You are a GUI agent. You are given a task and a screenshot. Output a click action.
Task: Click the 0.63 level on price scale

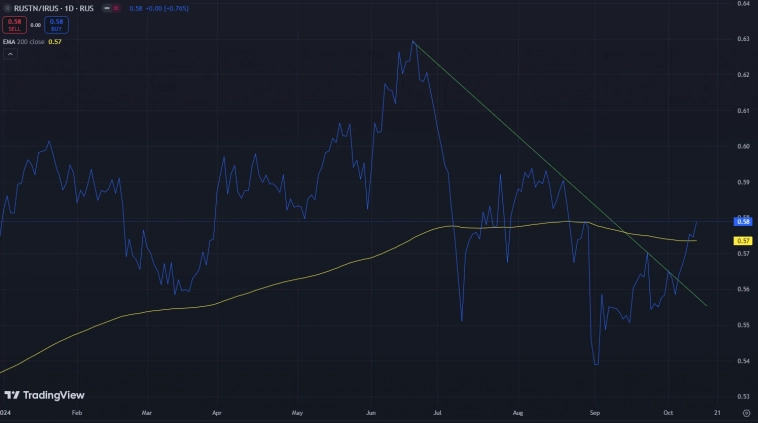[x=743, y=39]
